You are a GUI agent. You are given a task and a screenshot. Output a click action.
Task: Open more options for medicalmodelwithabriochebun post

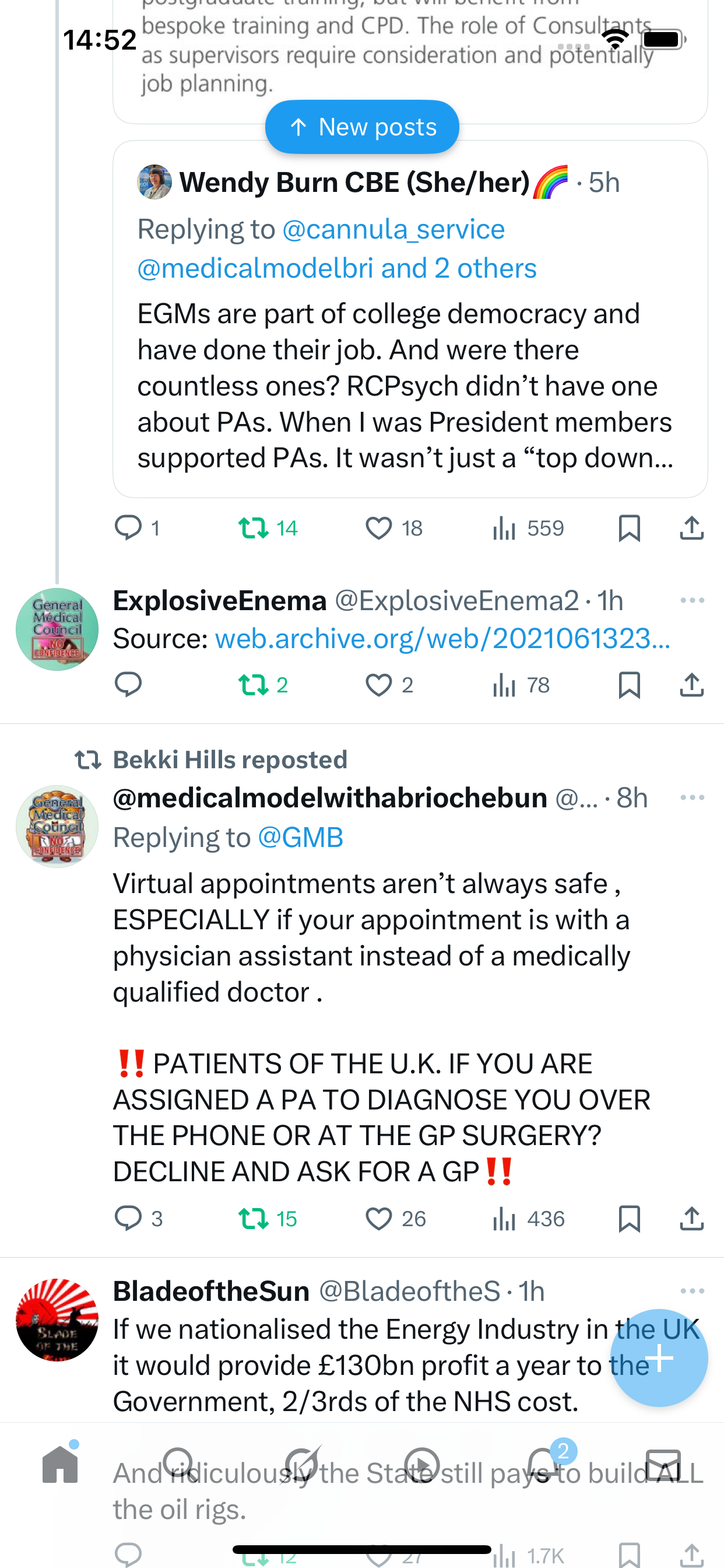pyautogui.click(x=692, y=797)
